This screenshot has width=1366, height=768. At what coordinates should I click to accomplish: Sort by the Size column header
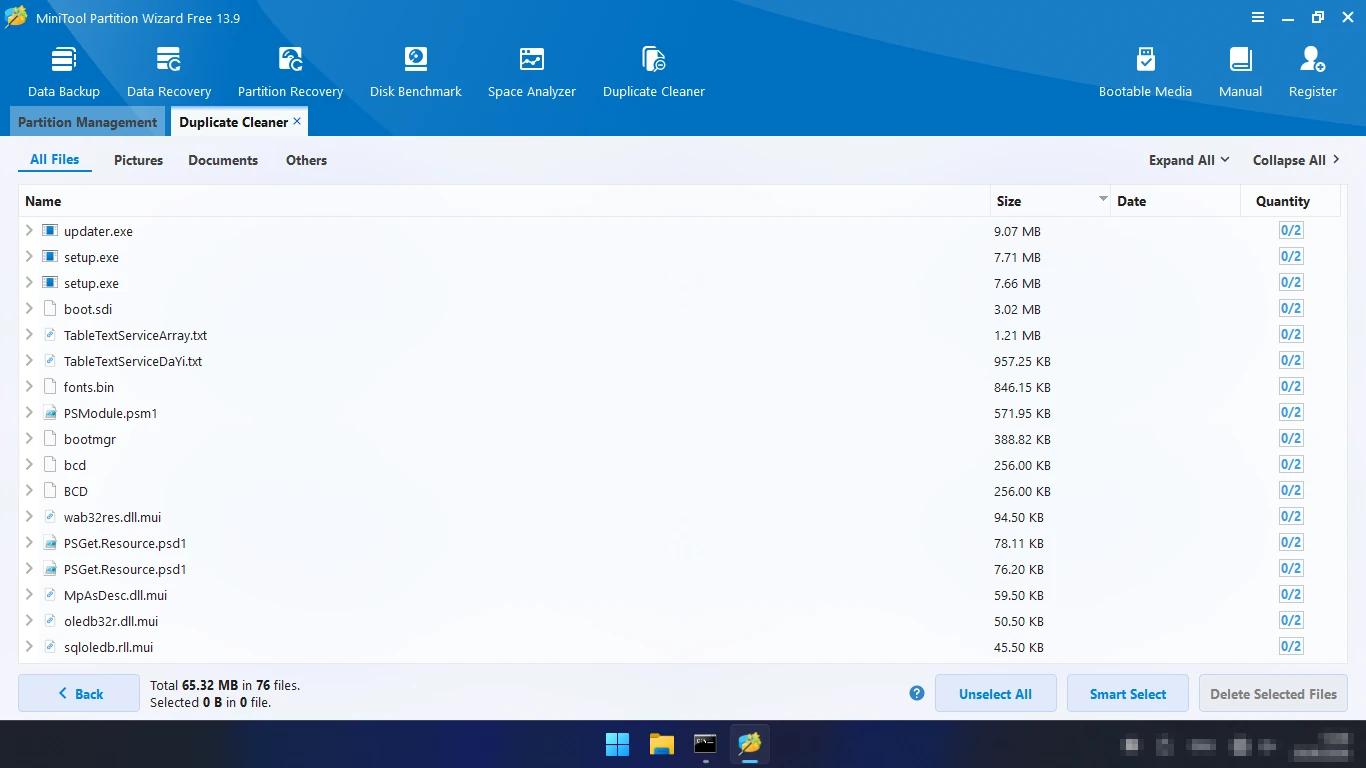point(1050,201)
